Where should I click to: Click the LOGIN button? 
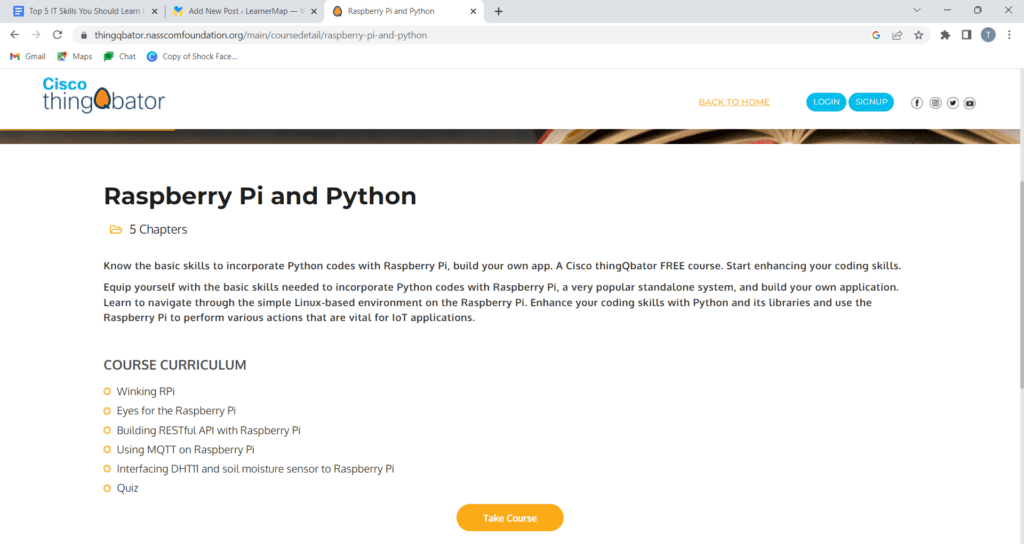tap(826, 102)
